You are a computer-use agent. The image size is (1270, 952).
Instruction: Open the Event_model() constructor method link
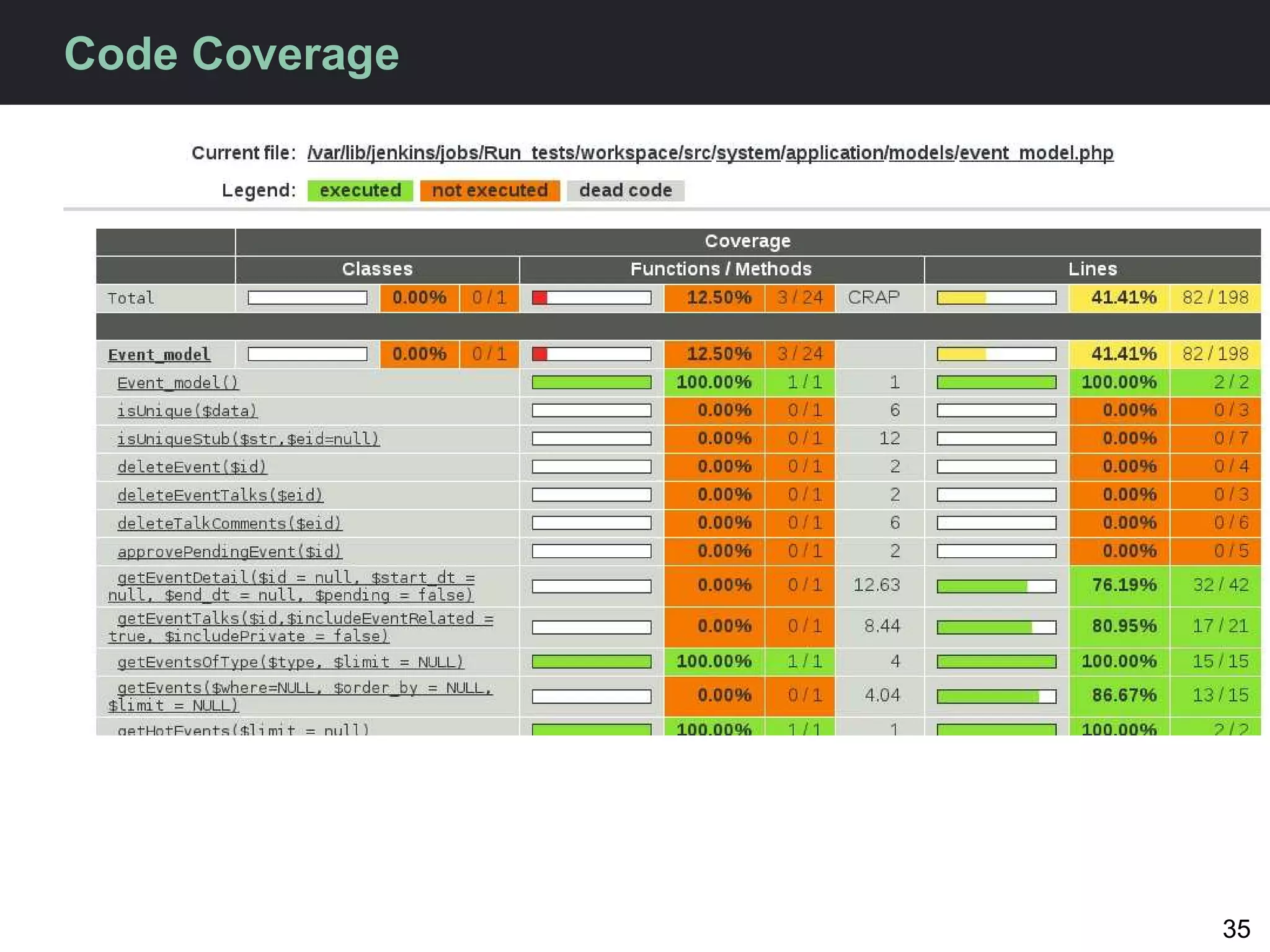[178, 383]
